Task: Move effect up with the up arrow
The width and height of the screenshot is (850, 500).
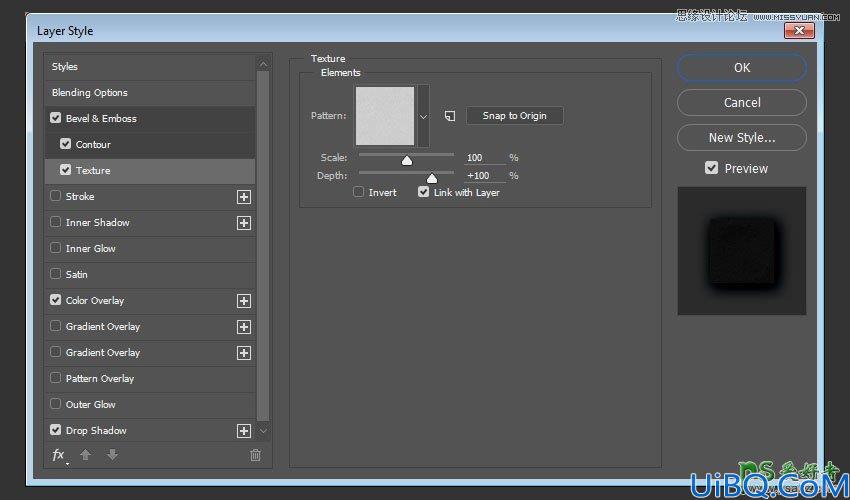Action: pyautogui.click(x=85, y=455)
